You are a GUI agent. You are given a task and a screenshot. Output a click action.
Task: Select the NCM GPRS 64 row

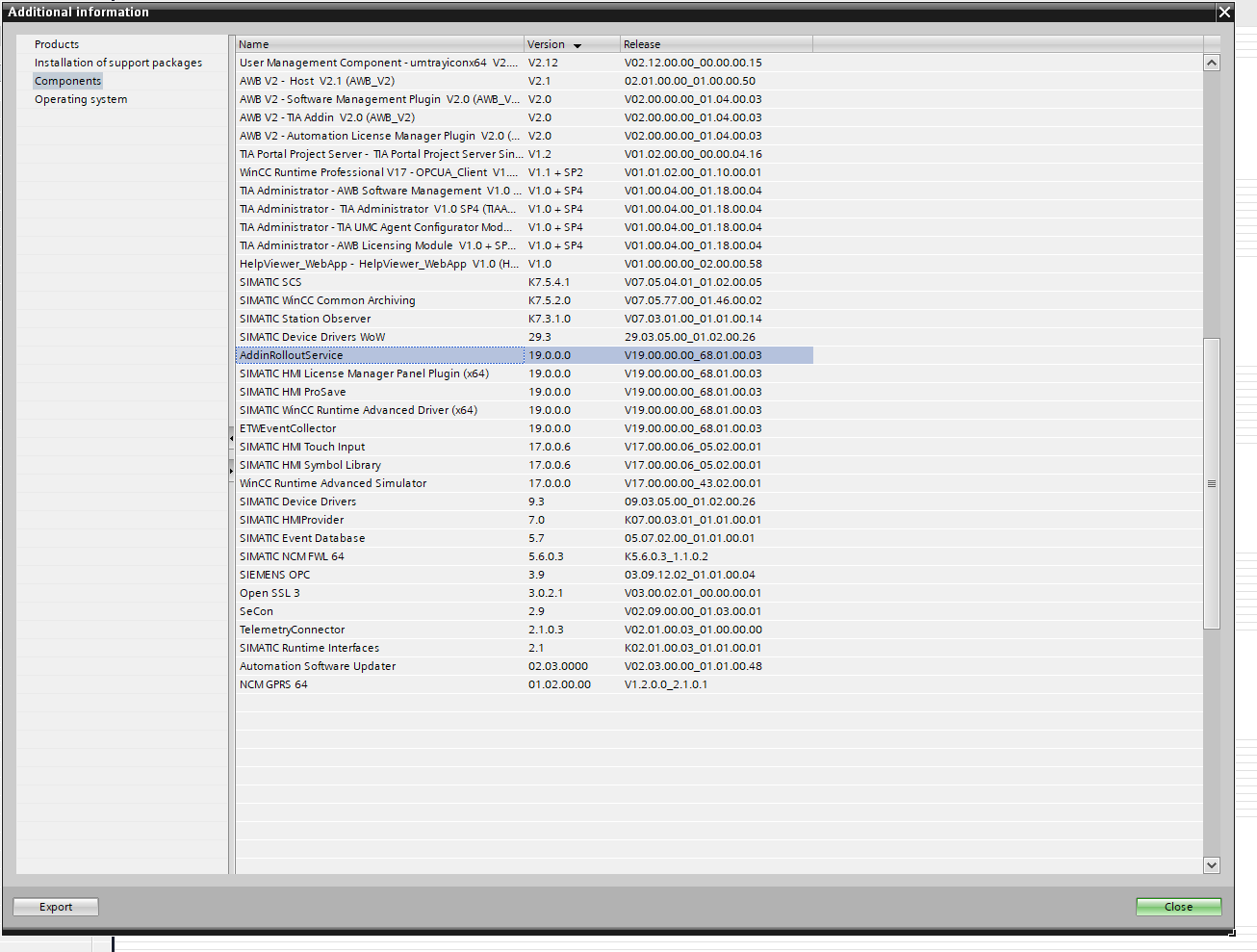coord(525,684)
